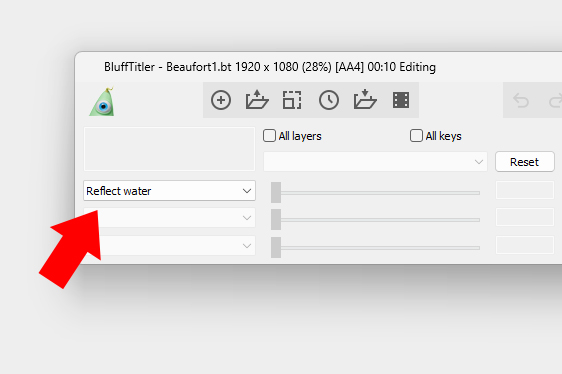Click the third slider handle

[x=276, y=247]
